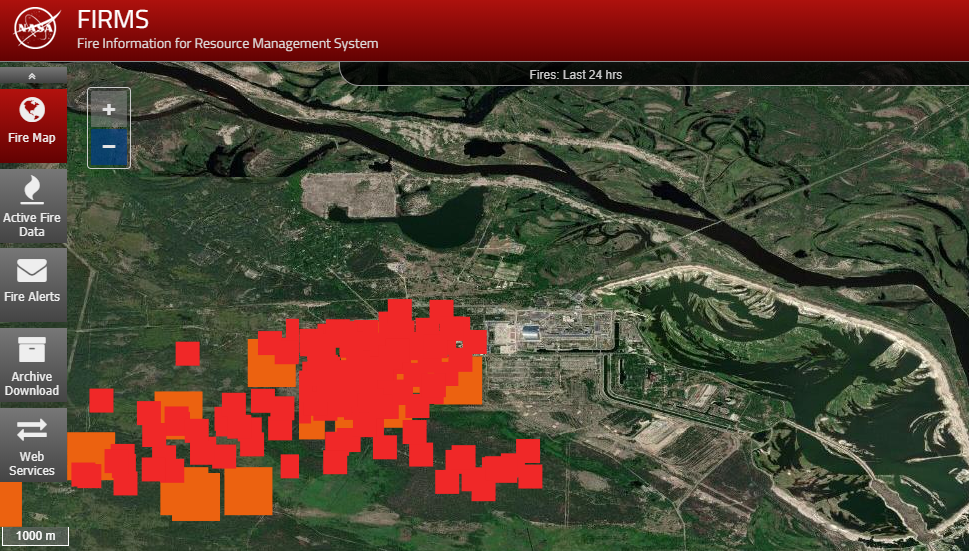Collapse the sidebar using the top chevron

click(33, 76)
